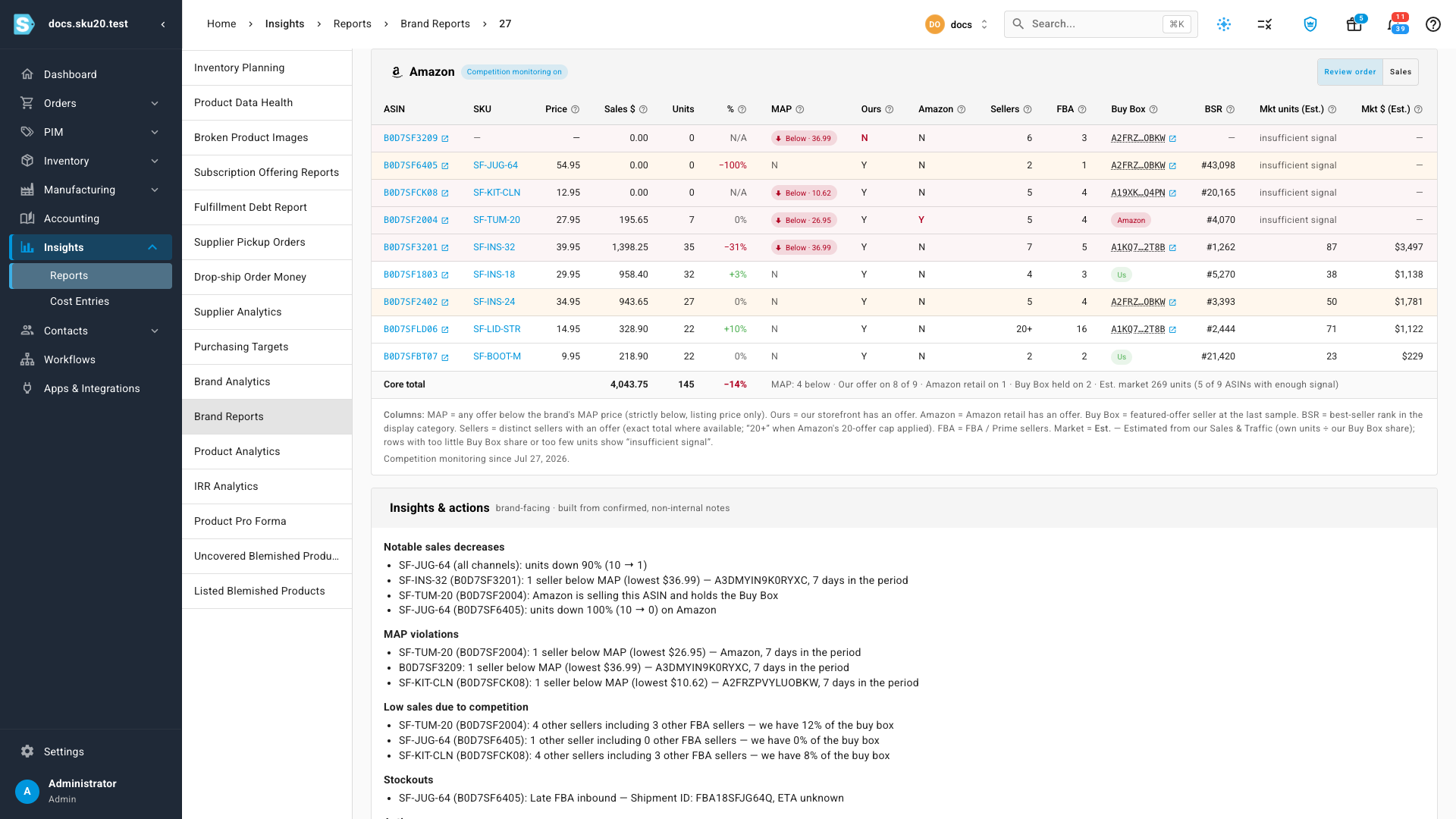
Task: Switch table to Review order view
Action: [x=1350, y=72]
